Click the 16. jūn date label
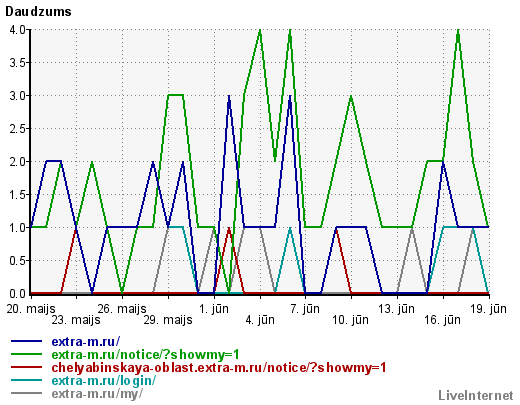This screenshot has width=520, height=405. [x=442, y=320]
